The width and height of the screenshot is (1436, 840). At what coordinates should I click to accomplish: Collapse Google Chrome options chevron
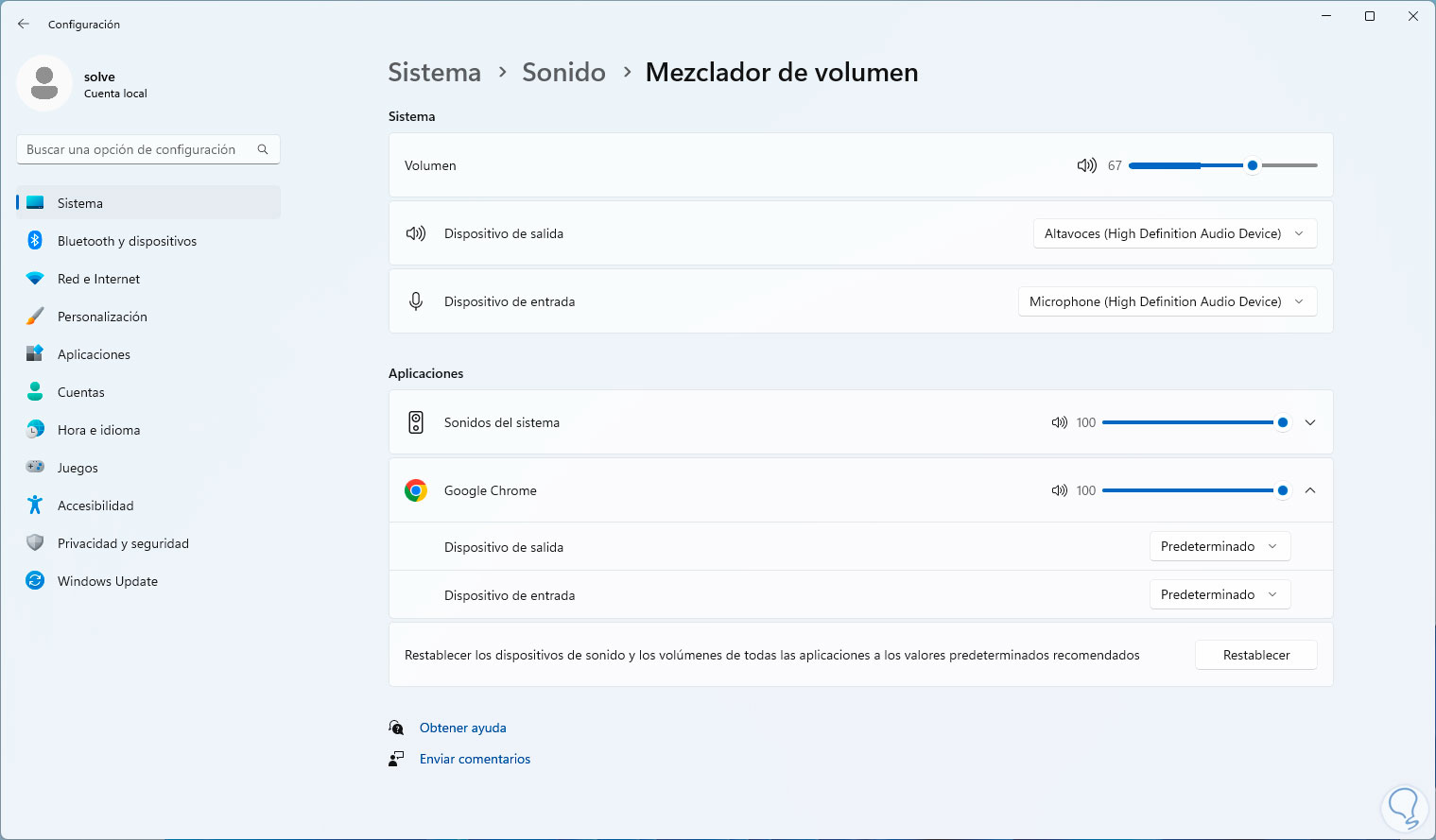coord(1310,490)
